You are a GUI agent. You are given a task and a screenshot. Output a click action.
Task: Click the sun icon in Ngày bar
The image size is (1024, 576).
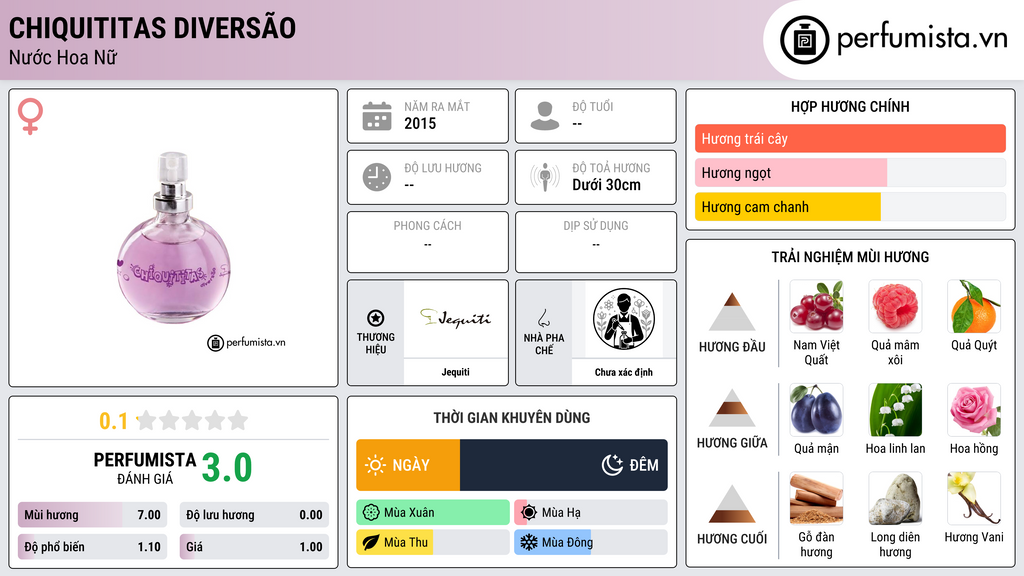coord(376,465)
